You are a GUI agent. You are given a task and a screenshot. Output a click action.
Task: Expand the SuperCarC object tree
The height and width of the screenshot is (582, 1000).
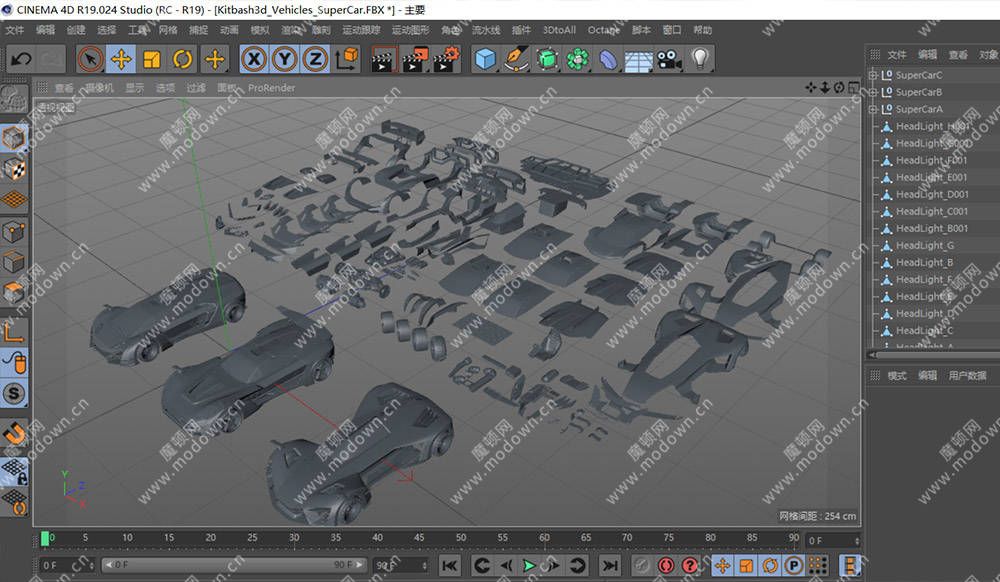pyautogui.click(x=873, y=75)
